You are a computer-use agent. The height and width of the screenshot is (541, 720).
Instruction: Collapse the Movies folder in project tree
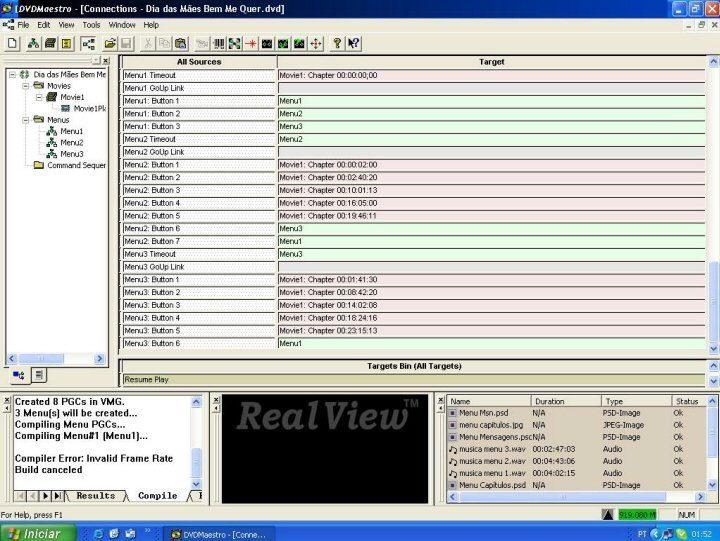24,86
